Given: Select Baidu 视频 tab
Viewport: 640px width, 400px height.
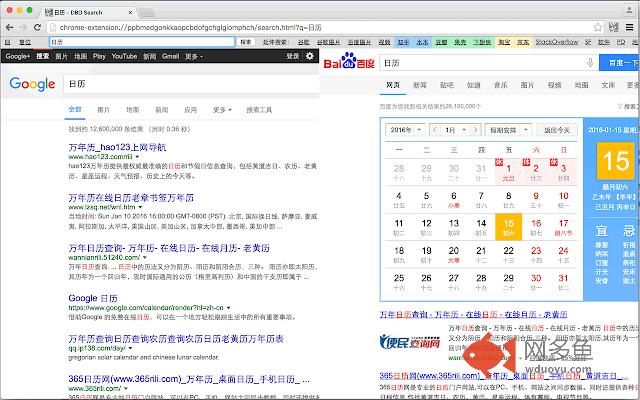Looking at the screenshot, I should tap(554, 85).
